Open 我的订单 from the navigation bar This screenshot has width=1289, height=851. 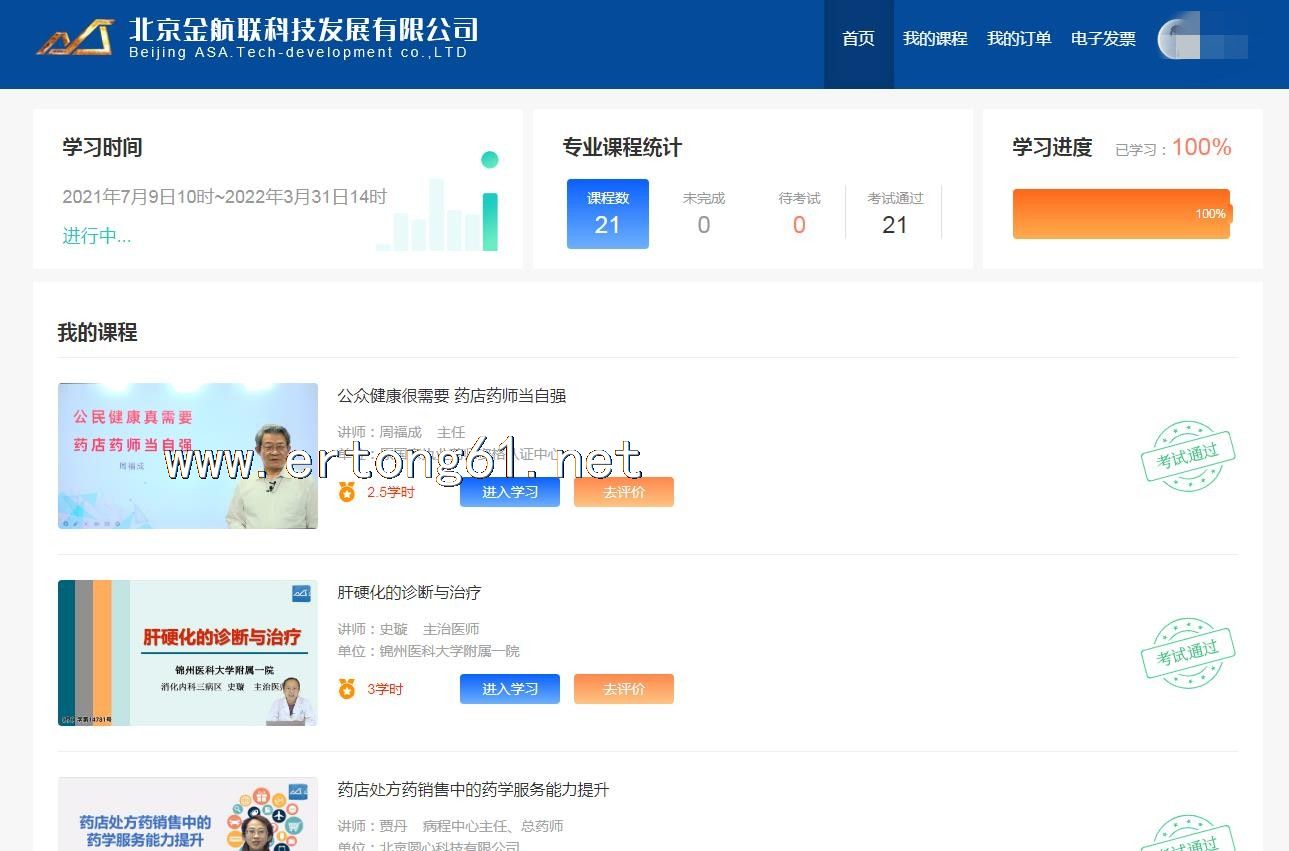1019,39
